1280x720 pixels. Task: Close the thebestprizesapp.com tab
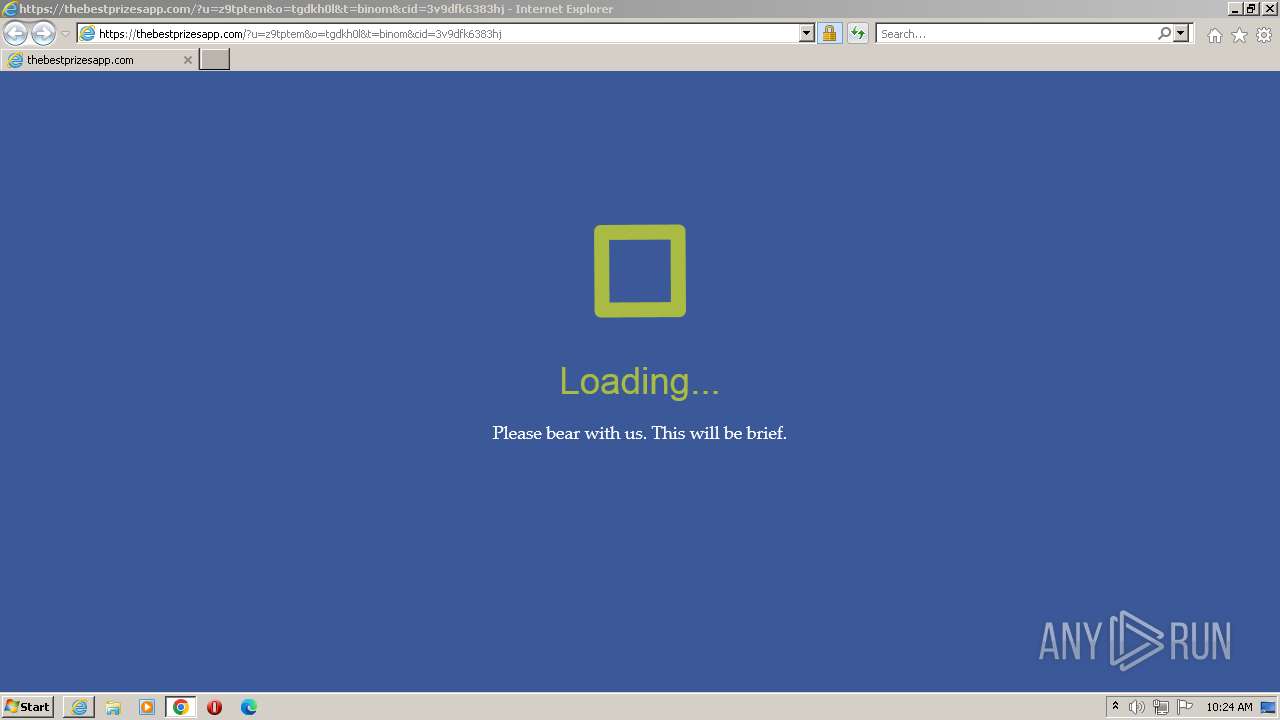187,60
